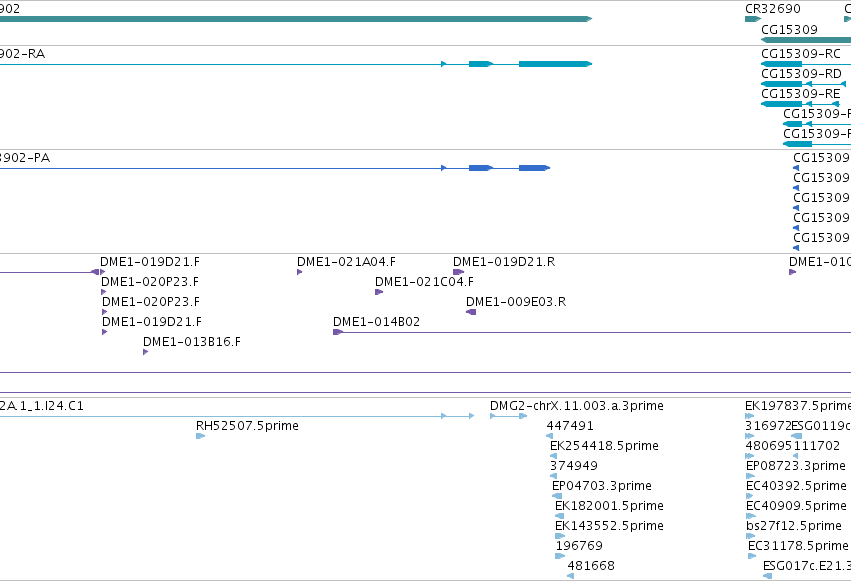Select feature DME1-013B16.F

click(192, 342)
